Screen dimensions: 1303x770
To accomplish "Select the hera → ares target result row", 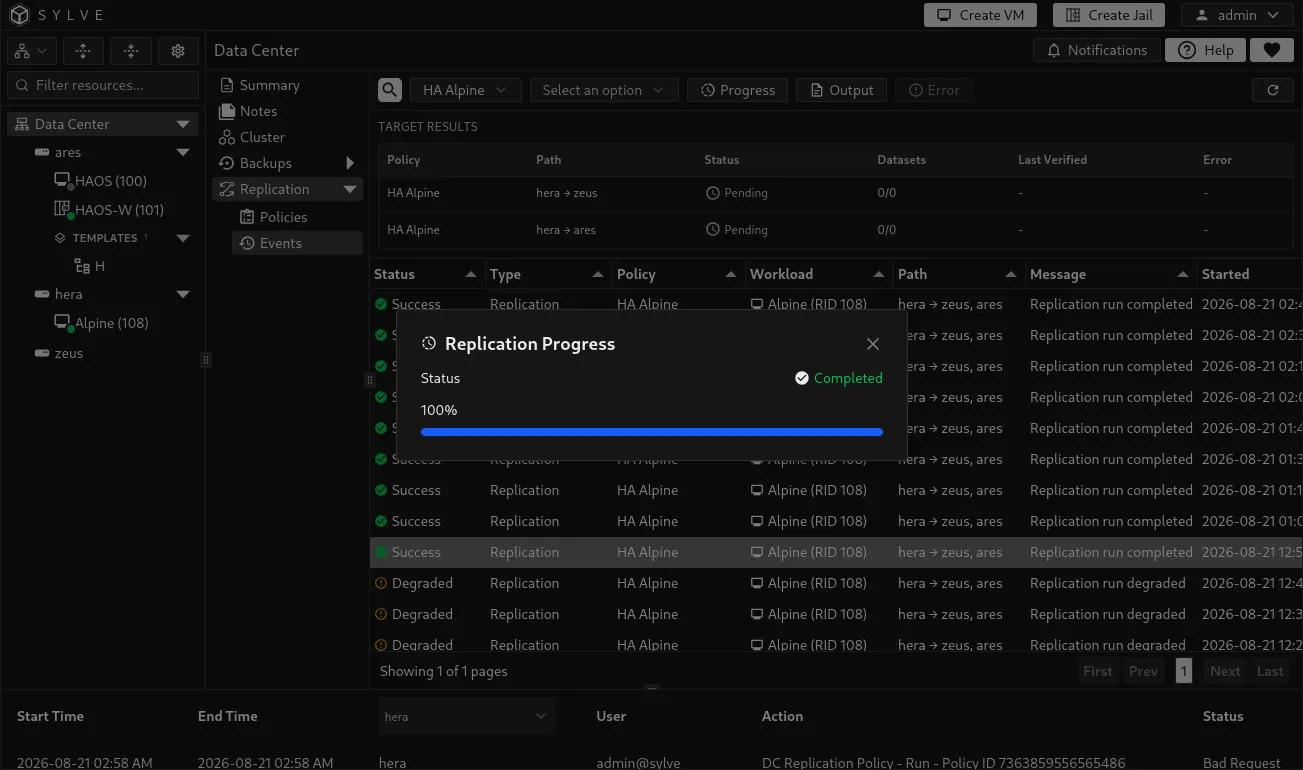I will pos(836,230).
